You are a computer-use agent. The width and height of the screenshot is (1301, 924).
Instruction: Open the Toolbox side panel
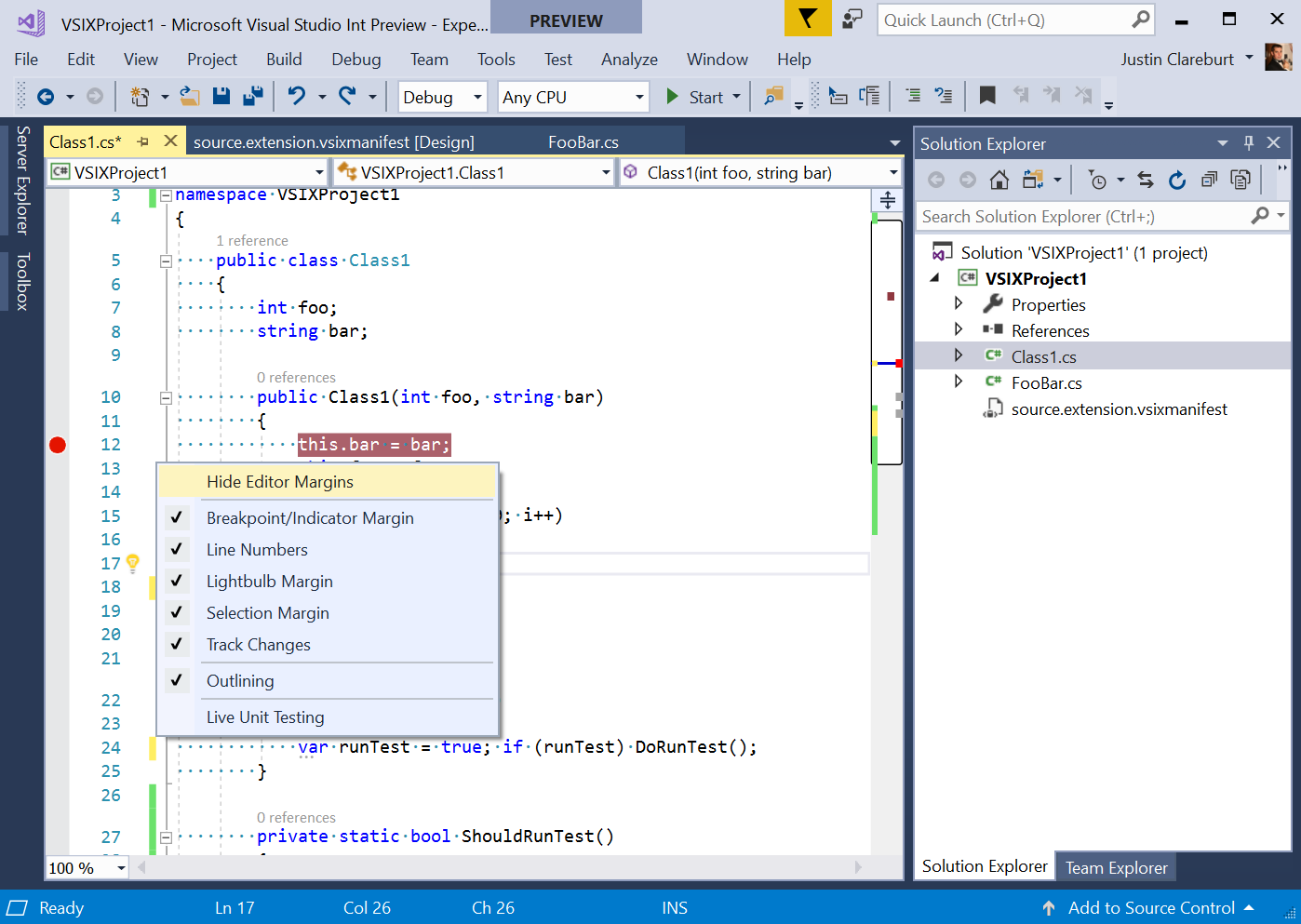(x=23, y=281)
